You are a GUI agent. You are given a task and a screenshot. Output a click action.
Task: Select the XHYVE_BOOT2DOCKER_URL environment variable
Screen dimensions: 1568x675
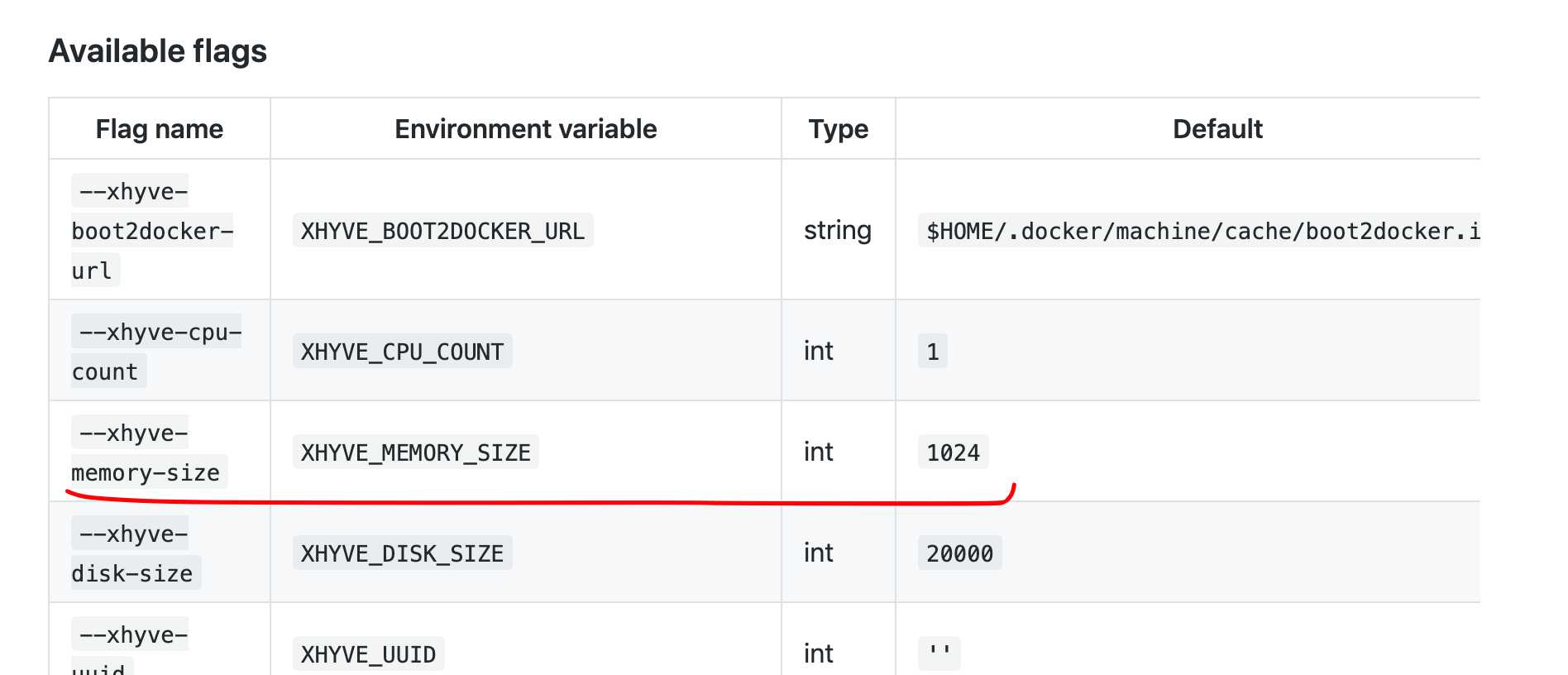coord(442,231)
